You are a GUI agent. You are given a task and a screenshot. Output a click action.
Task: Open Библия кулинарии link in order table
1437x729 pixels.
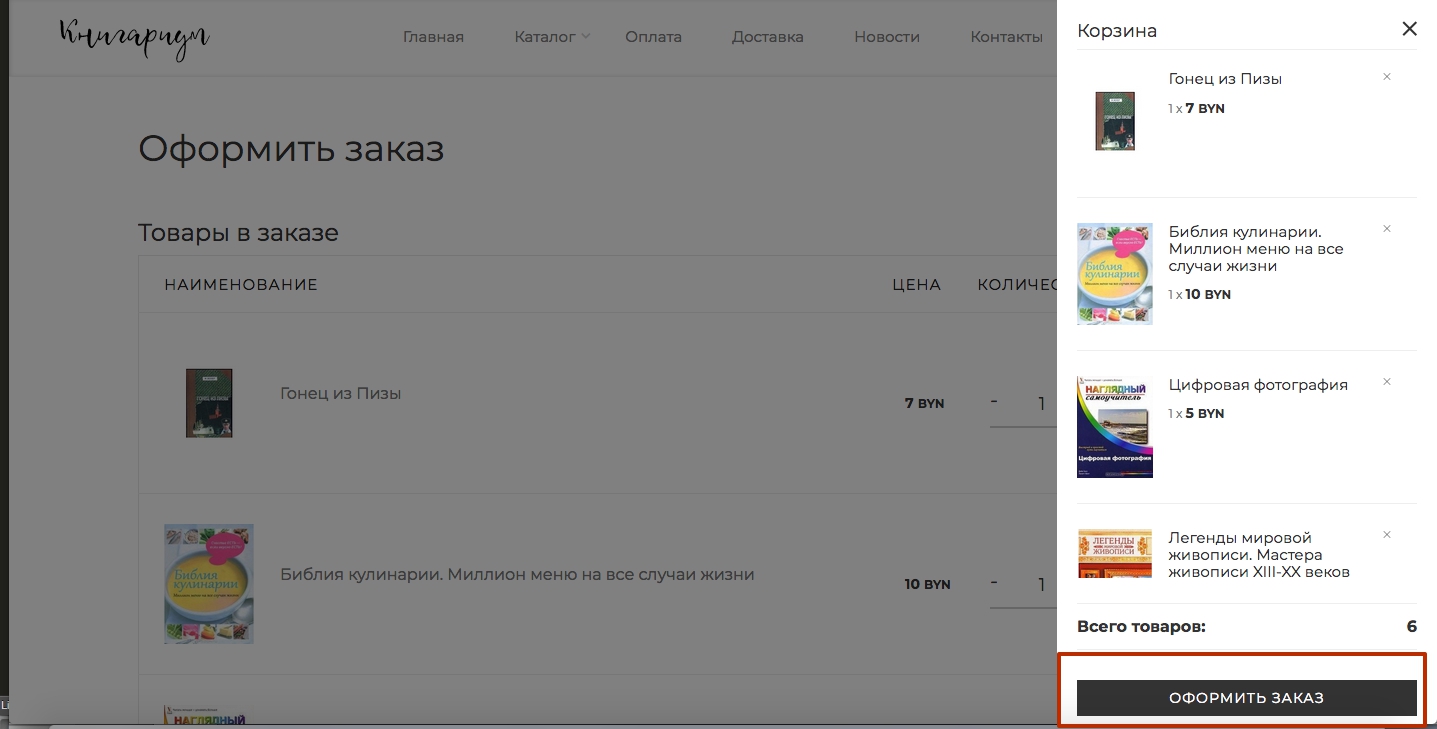[x=516, y=575]
